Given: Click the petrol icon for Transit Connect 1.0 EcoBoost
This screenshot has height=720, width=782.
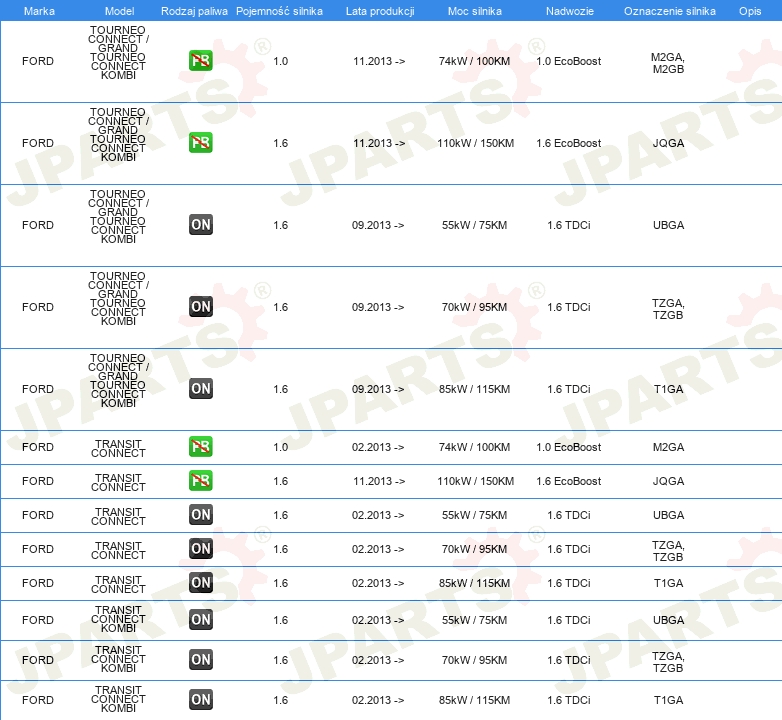Looking at the screenshot, I should click(x=200, y=446).
